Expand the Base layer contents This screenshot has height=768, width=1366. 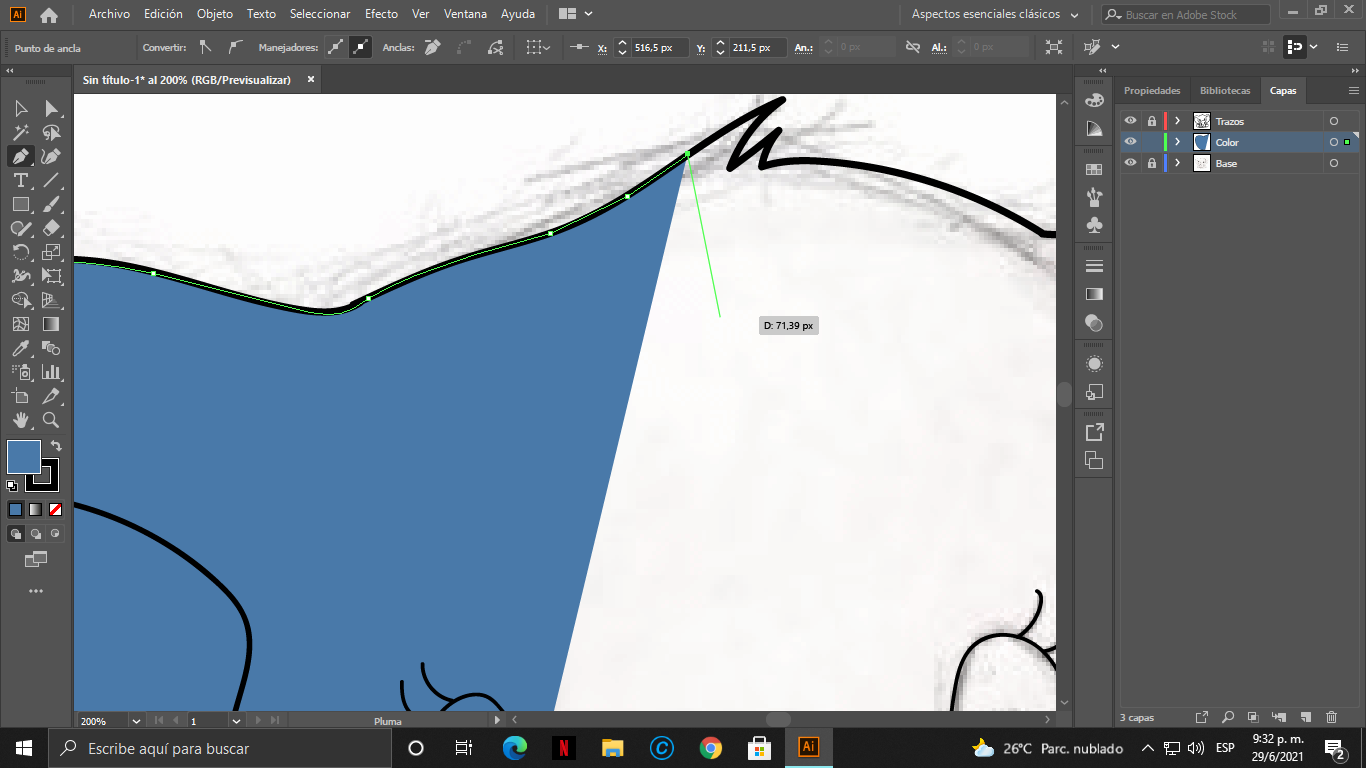(1178, 163)
